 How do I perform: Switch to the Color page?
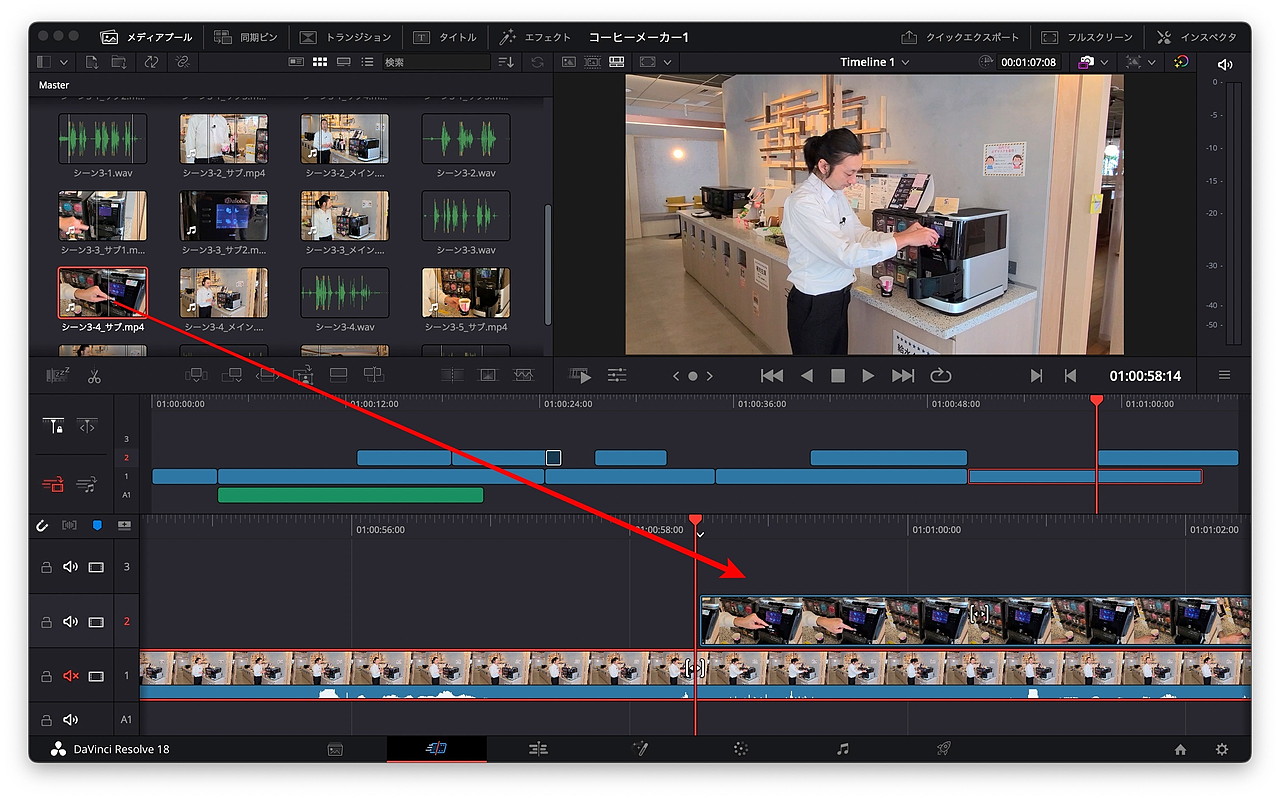point(741,749)
